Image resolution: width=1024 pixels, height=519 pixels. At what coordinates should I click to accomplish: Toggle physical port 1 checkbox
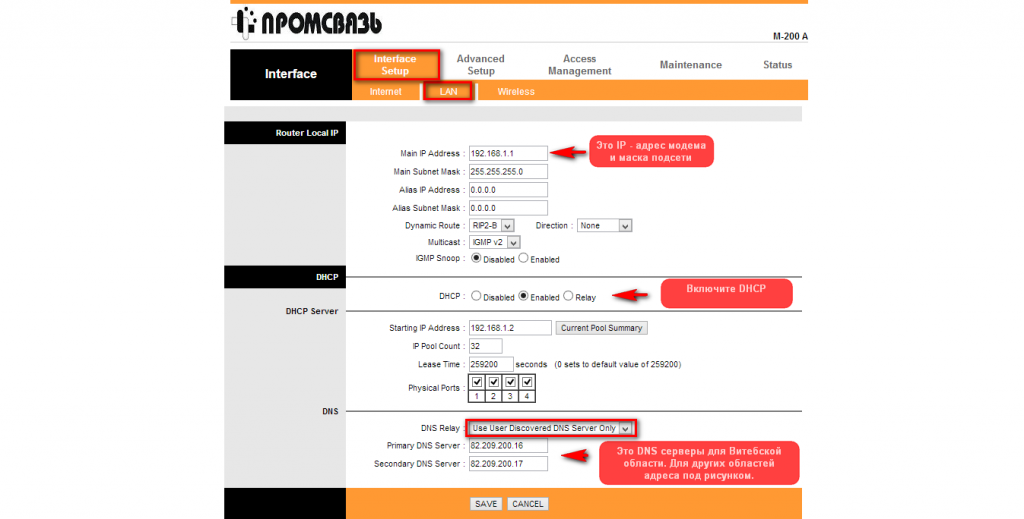click(x=477, y=382)
